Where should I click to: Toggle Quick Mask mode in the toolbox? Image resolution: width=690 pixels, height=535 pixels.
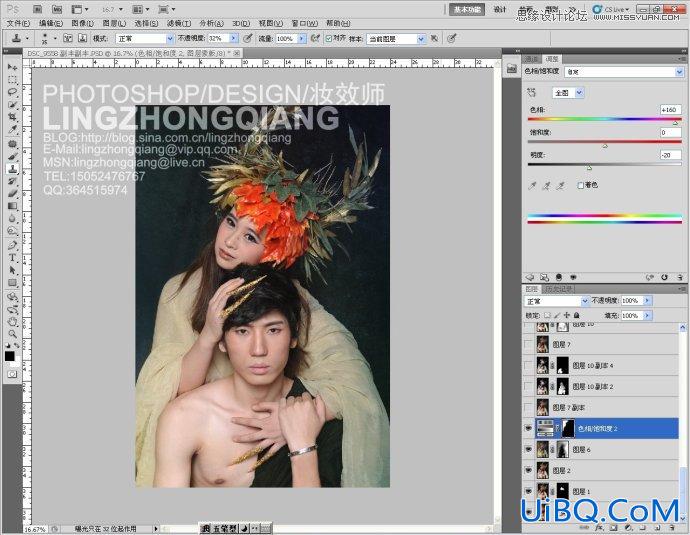pyautogui.click(x=12, y=374)
